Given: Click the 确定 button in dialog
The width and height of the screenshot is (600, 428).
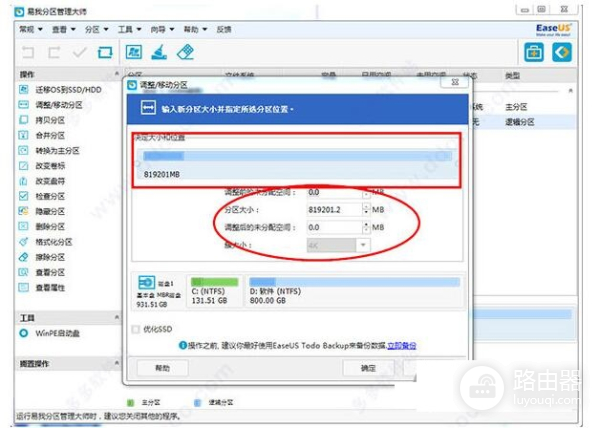Looking at the screenshot, I should coord(366,368).
